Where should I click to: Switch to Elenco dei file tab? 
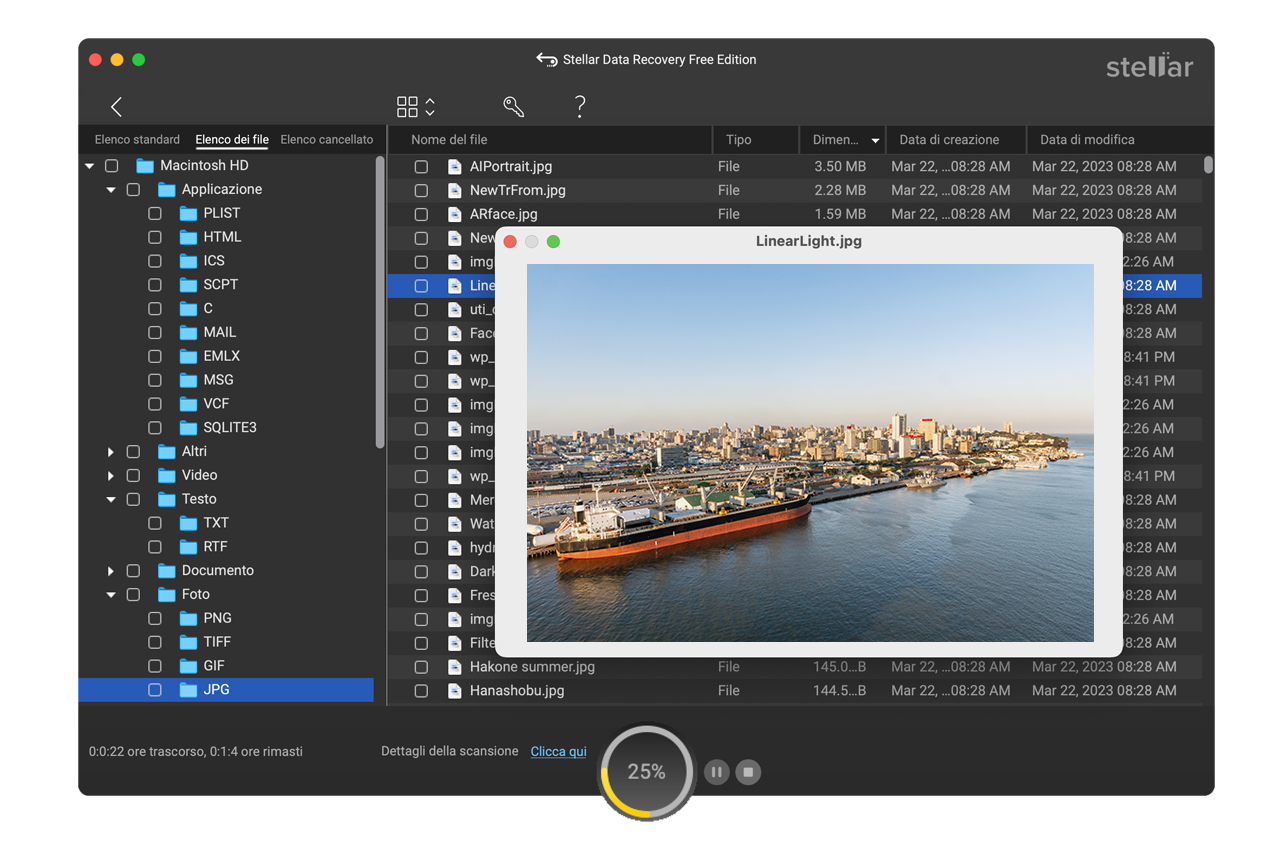pos(232,140)
